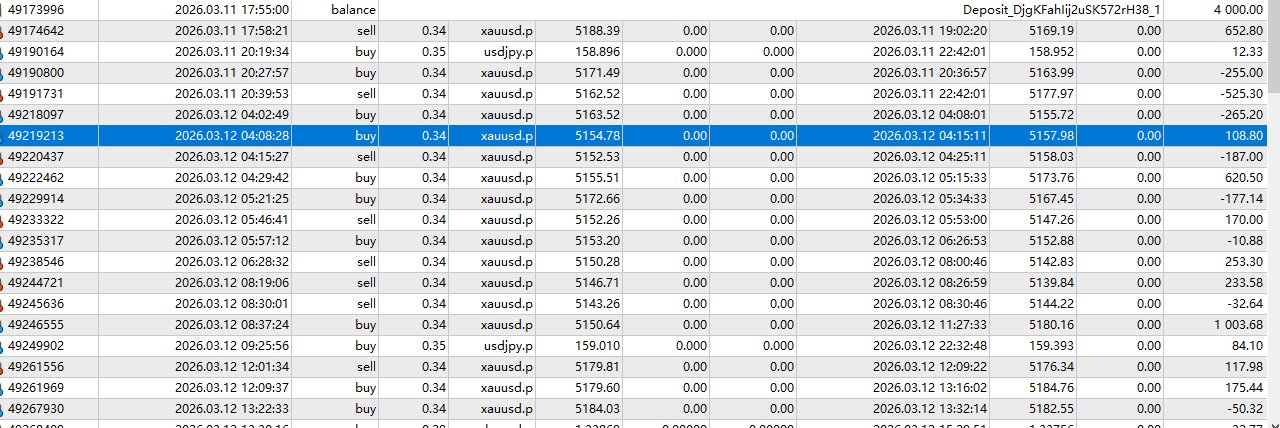1280x428 pixels.
Task: Click profit value 84.10
Action: pos(1247,345)
